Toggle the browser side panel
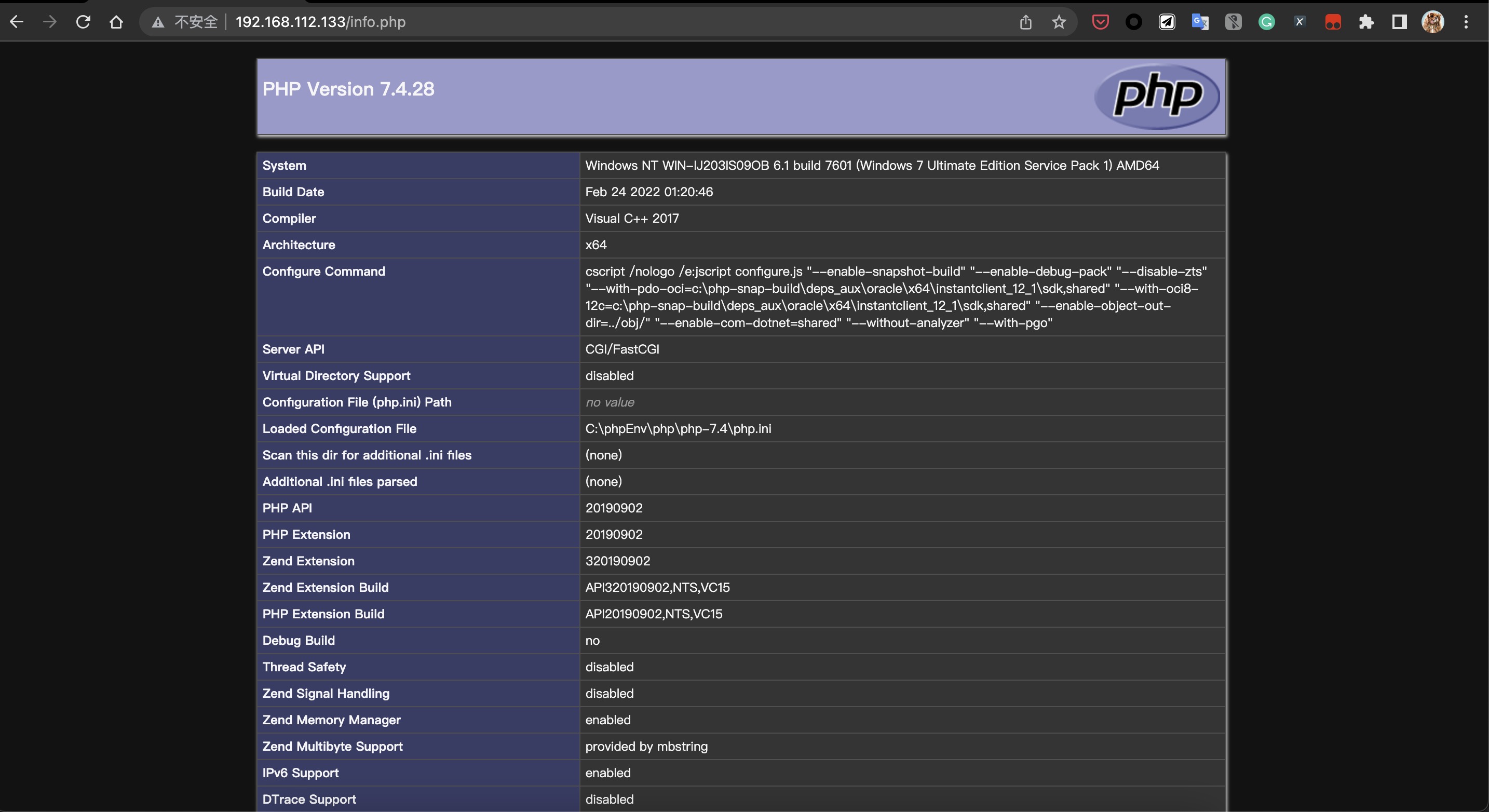The height and width of the screenshot is (812, 1489). pos(1399,22)
